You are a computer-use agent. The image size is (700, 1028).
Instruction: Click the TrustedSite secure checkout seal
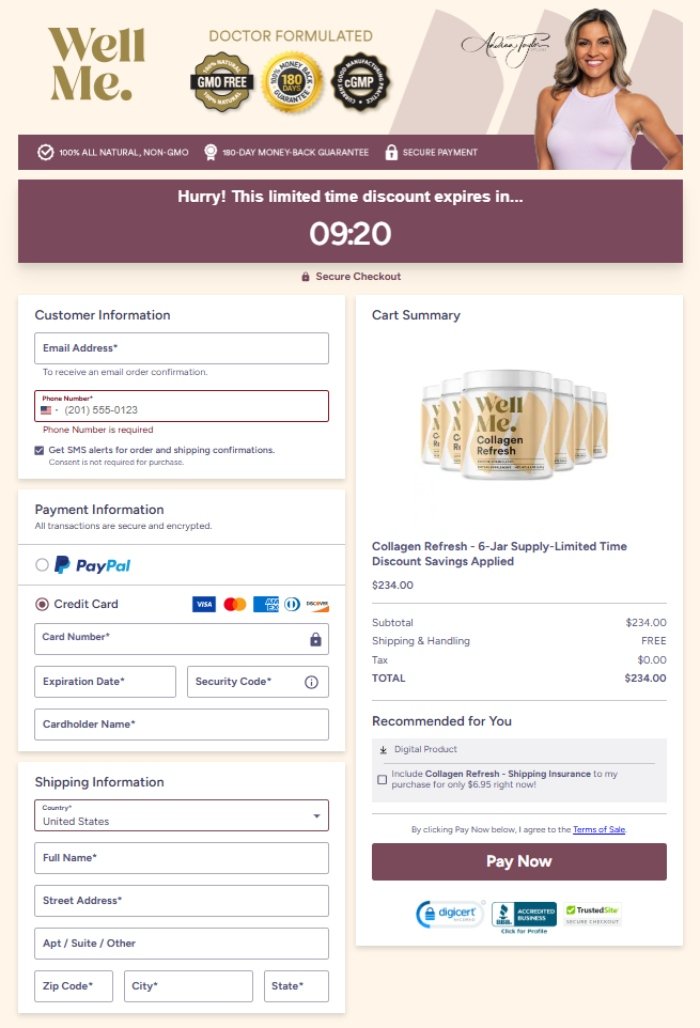coord(595,911)
